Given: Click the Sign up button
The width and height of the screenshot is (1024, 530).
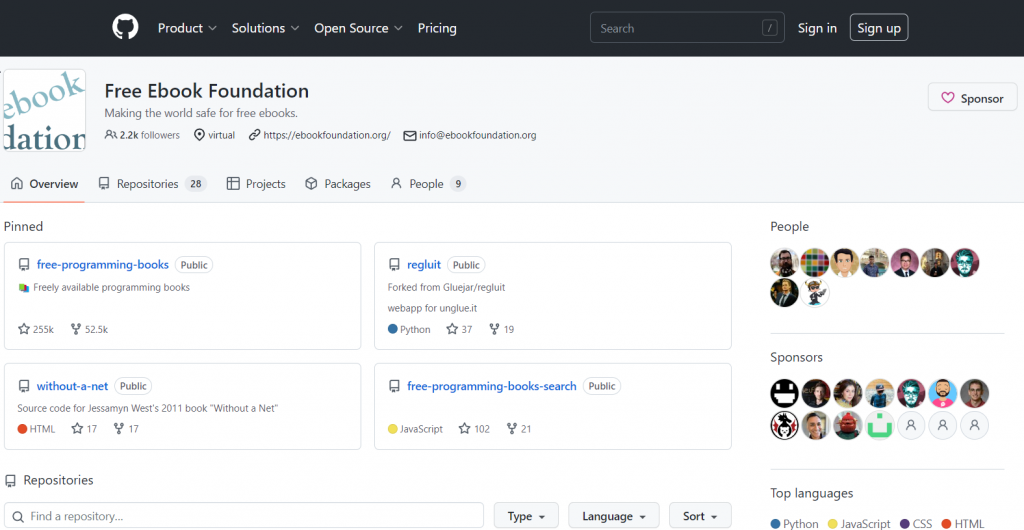Looking at the screenshot, I should (878, 28).
